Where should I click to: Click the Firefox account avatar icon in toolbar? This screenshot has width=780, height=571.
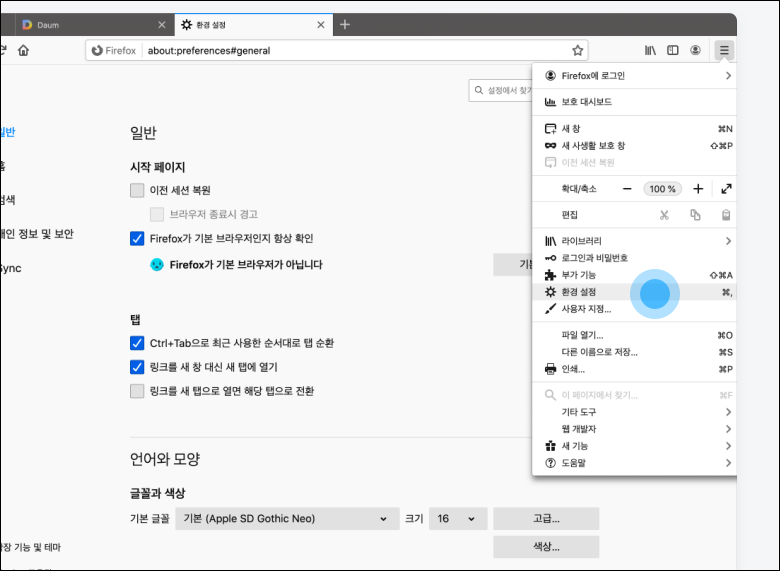click(695, 50)
